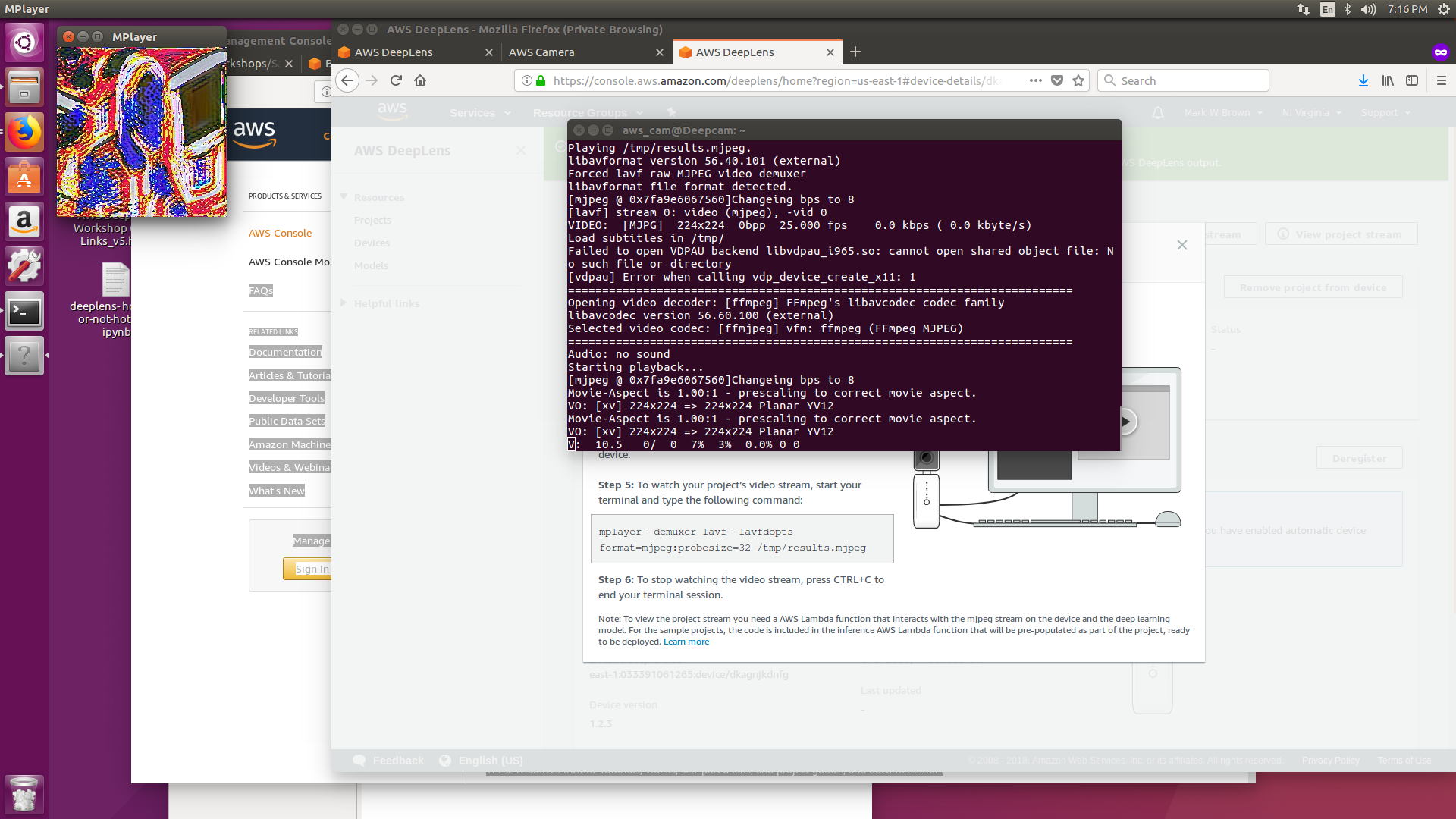Open clock showing 7:16 PM

(1407, 9)
